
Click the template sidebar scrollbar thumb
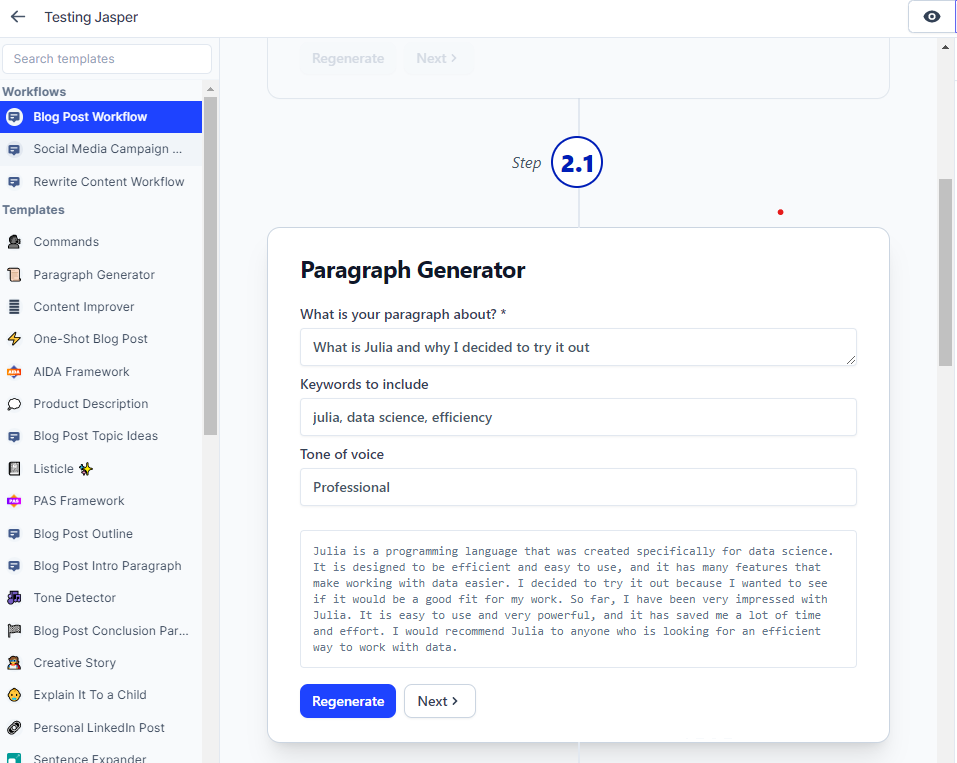[211, 266]
